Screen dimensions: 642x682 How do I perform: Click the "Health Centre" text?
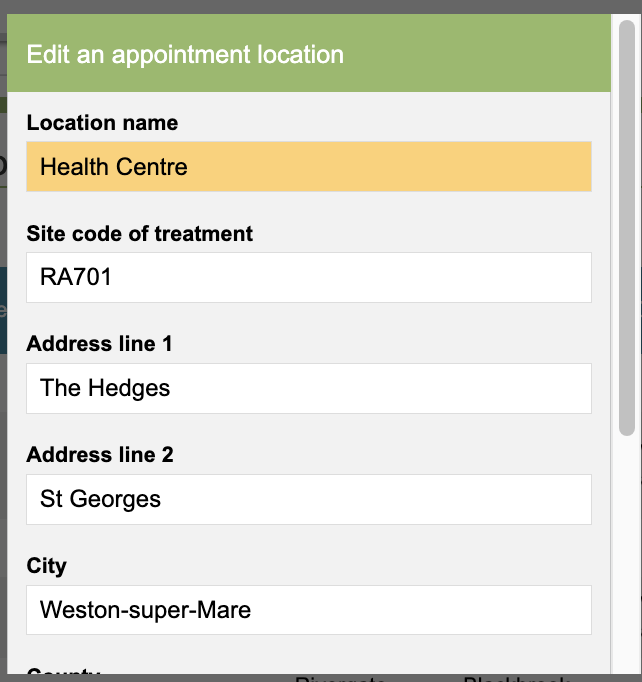pyautogui.click(x=114, y=167)
